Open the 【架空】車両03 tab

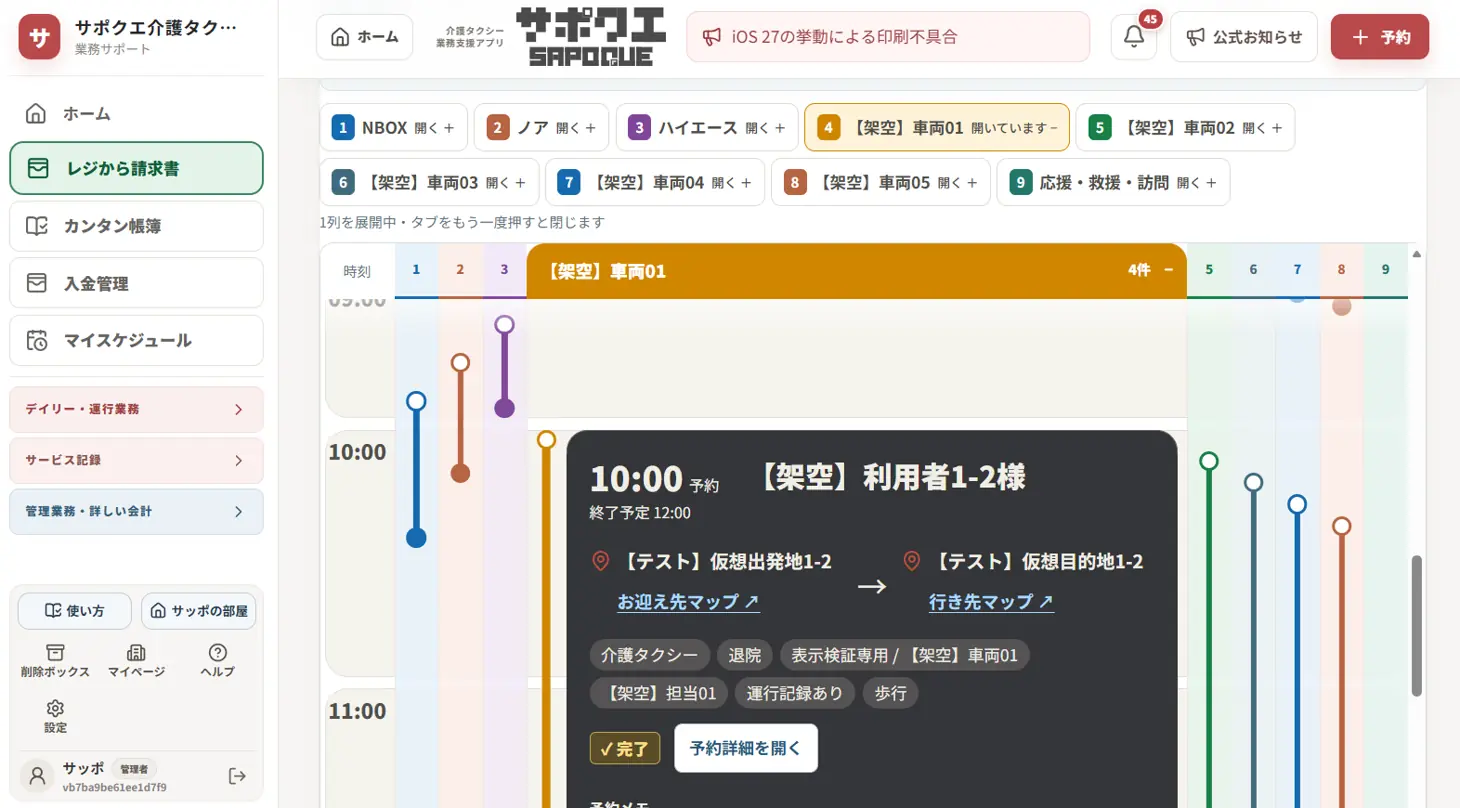(x=429, y=182)
